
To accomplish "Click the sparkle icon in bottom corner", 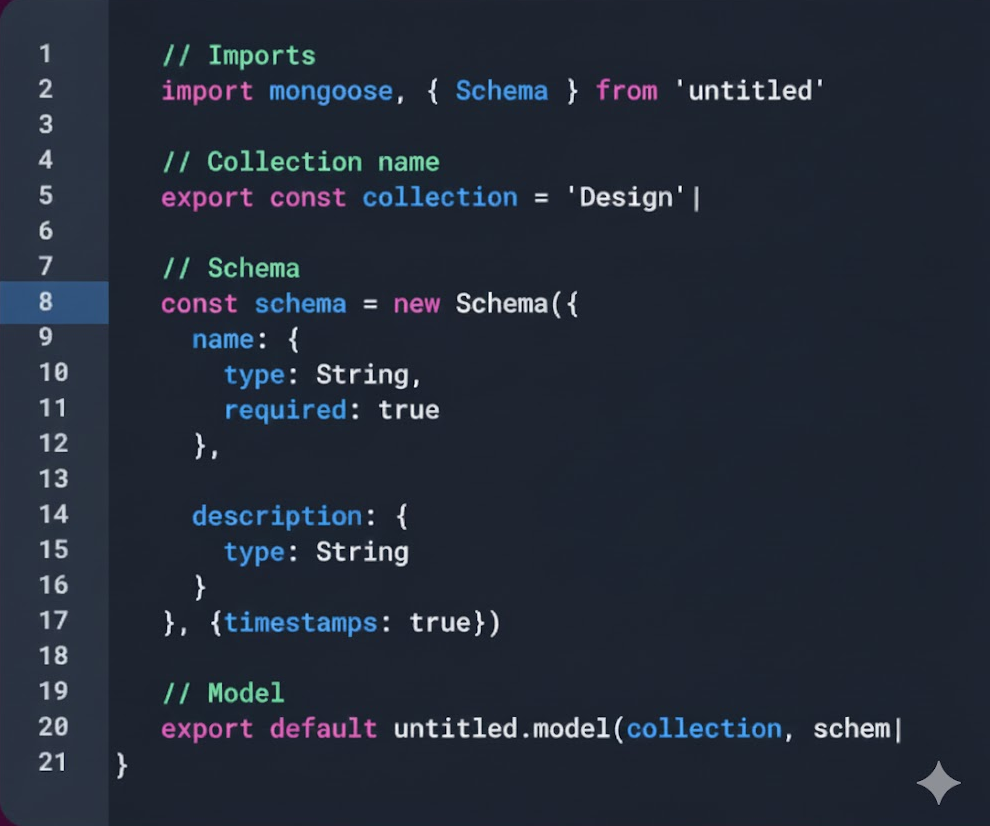I will tap(938, 783).
